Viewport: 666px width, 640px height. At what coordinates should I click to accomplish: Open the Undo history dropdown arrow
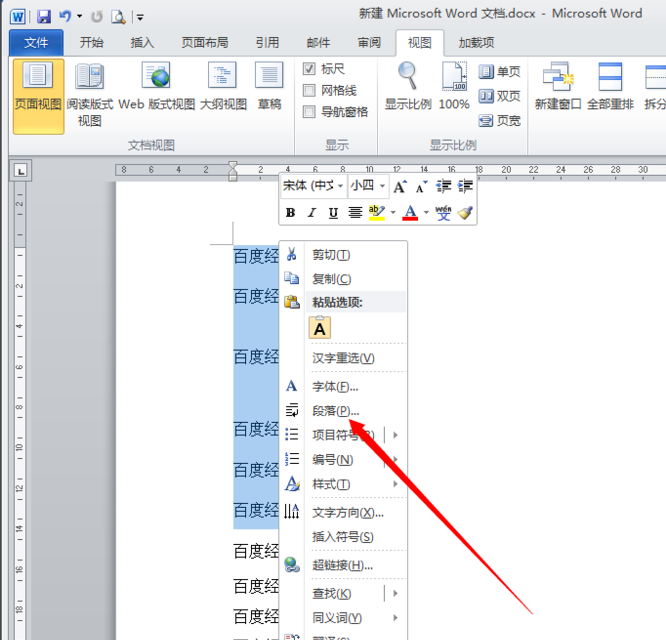[x=79, y=17]
